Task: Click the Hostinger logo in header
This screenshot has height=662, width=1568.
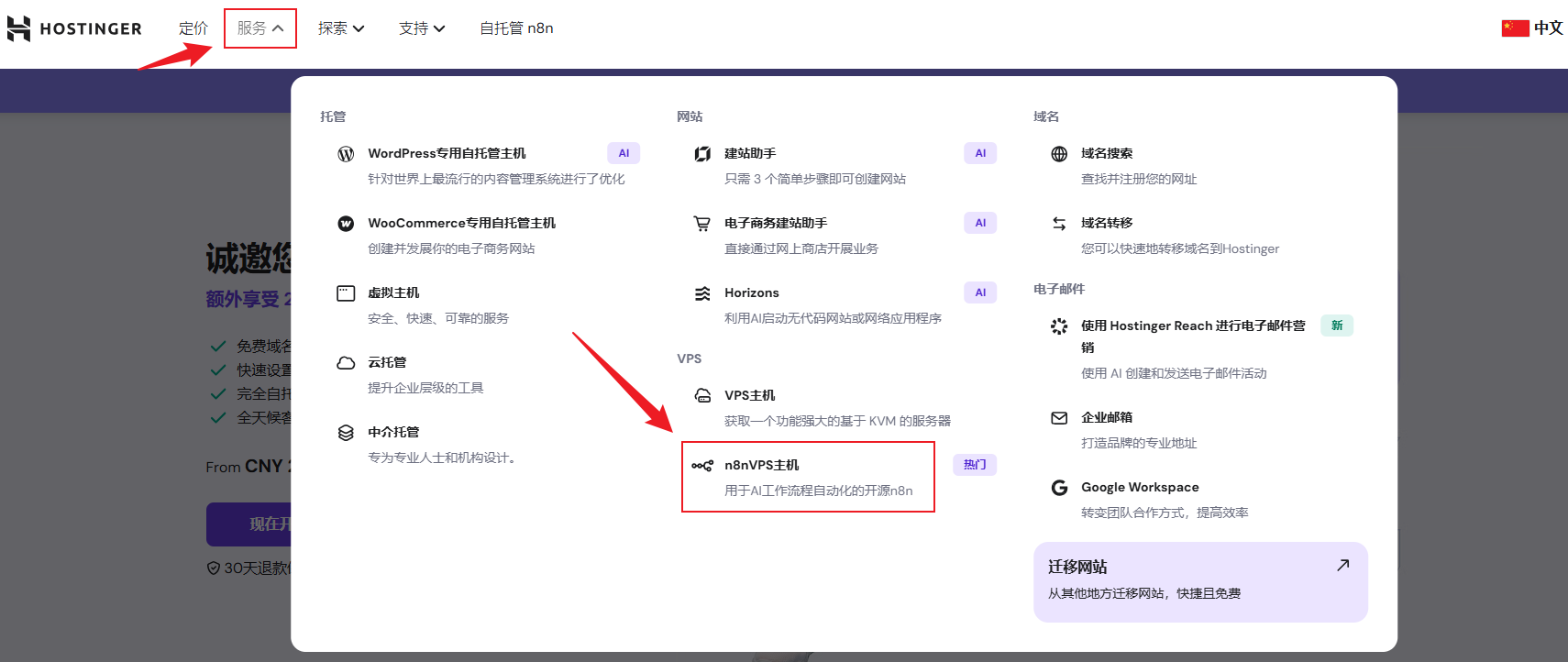Action: click(74, 28)
